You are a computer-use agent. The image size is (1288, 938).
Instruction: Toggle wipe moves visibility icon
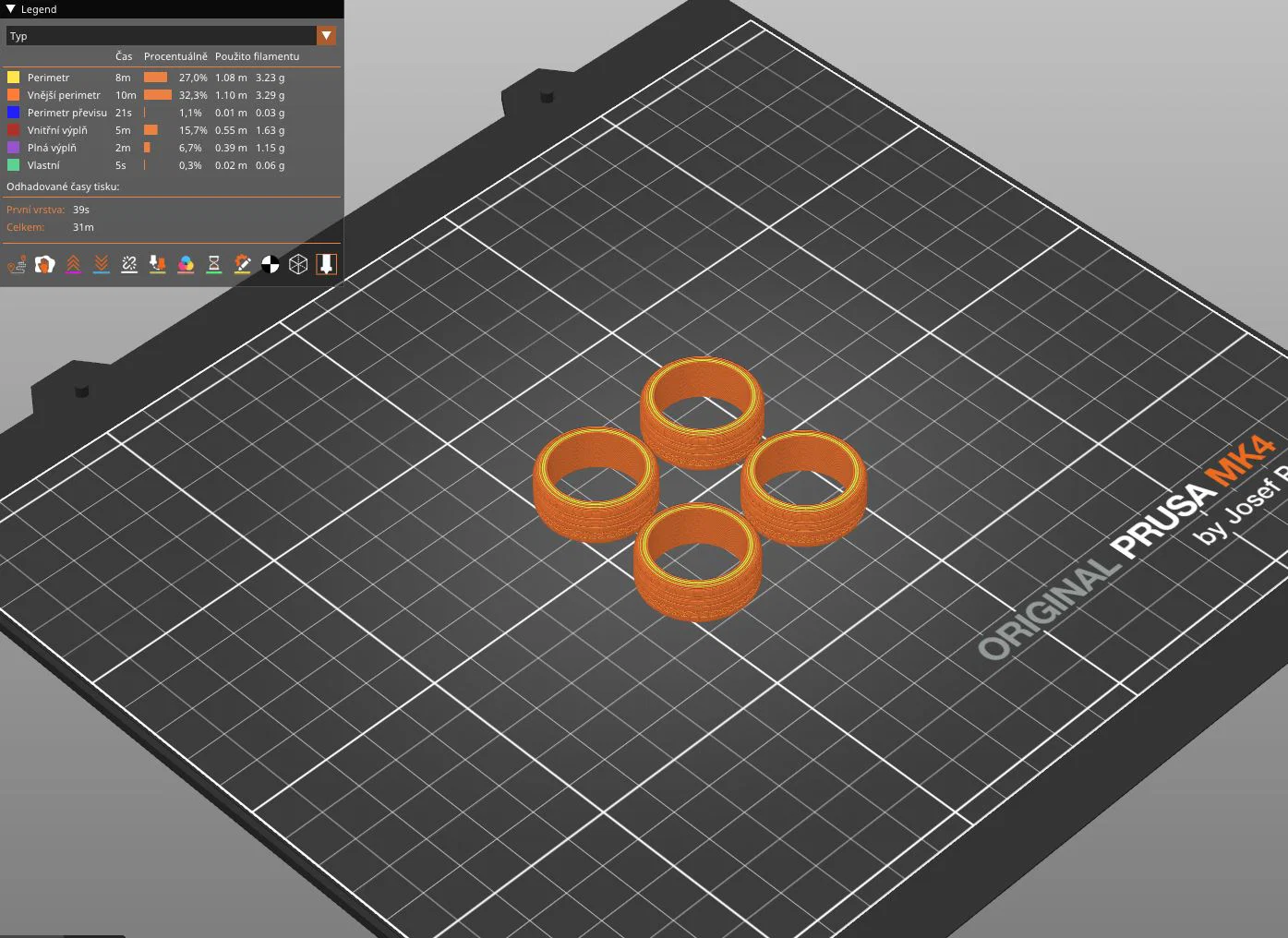(45, 265)
